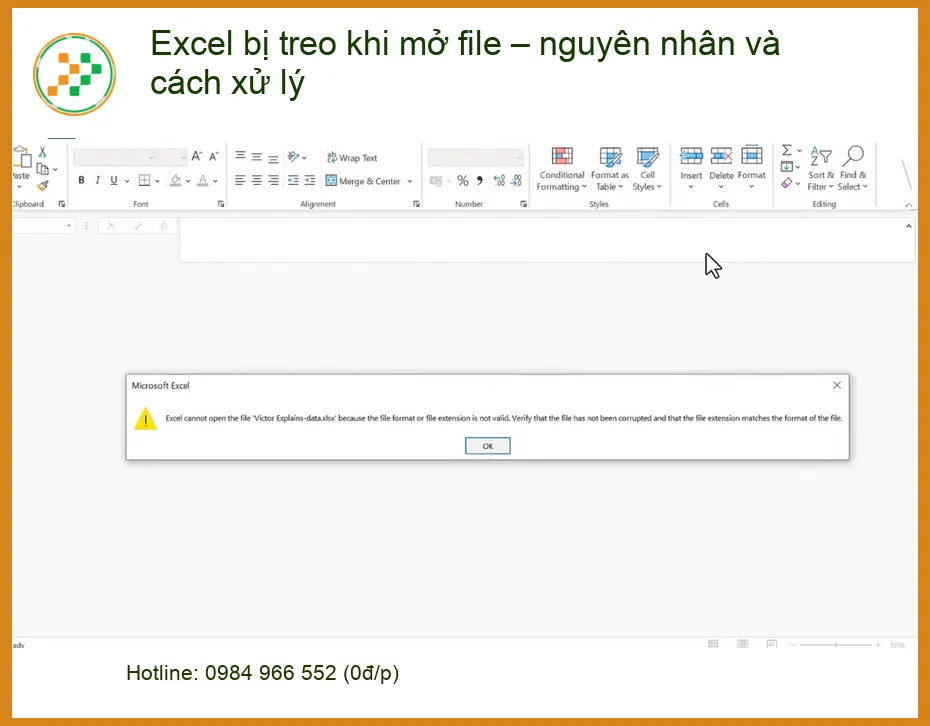Adjust the zoom slider in status bar
This screenshot has width=930, height=726.
pos(836,645)
